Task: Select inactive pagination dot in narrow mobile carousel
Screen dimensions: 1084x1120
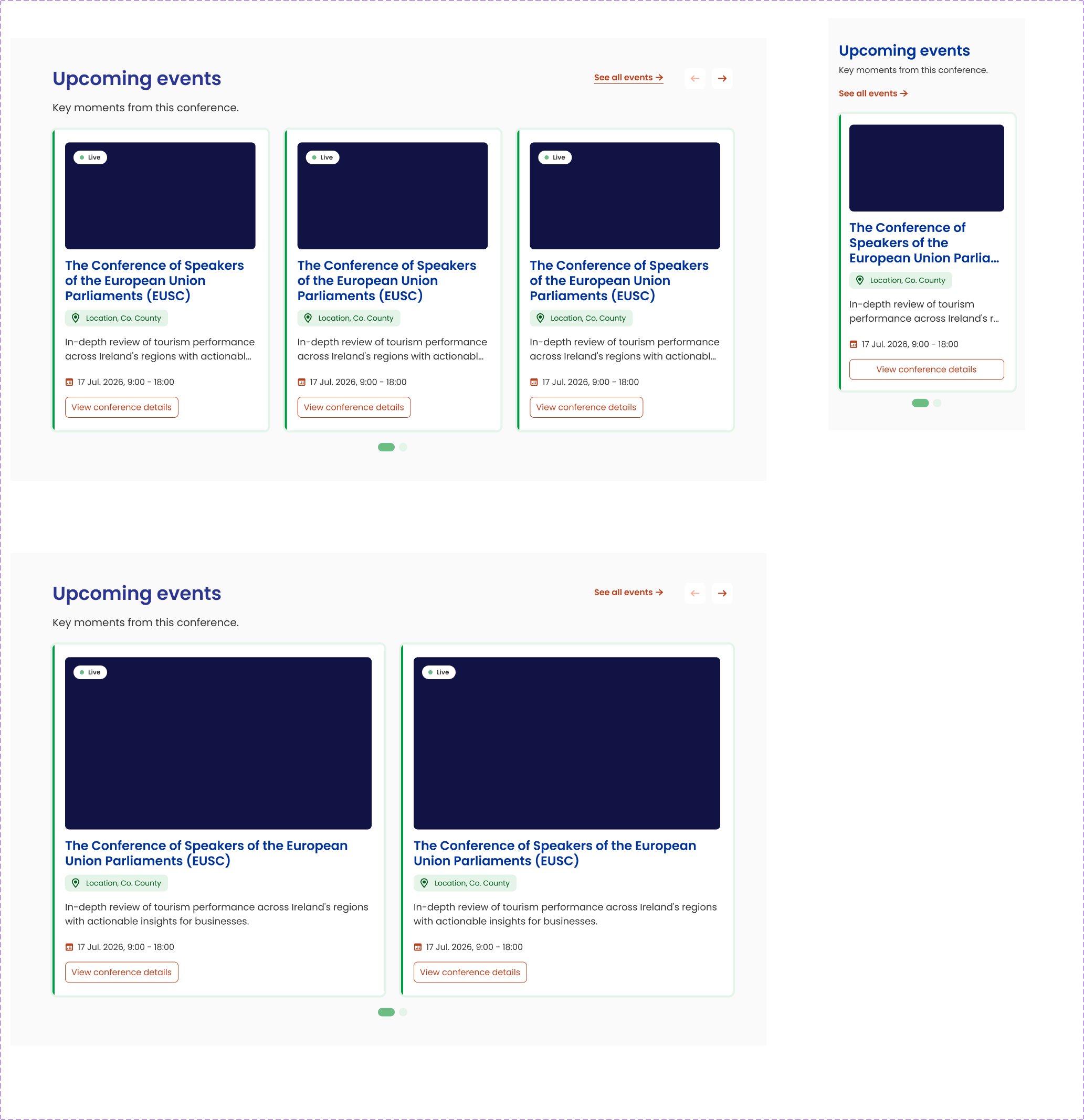Action: click(x=937, y=404)
